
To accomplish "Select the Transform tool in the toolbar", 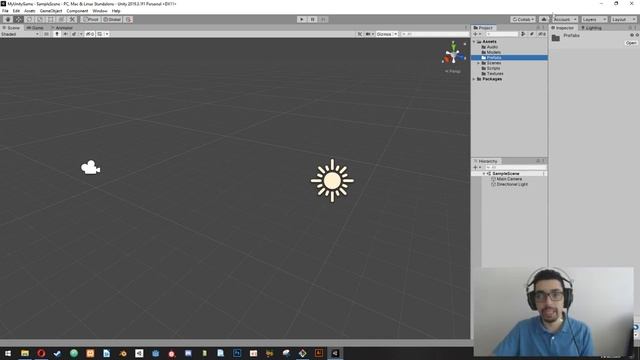I will coord(61,19).
